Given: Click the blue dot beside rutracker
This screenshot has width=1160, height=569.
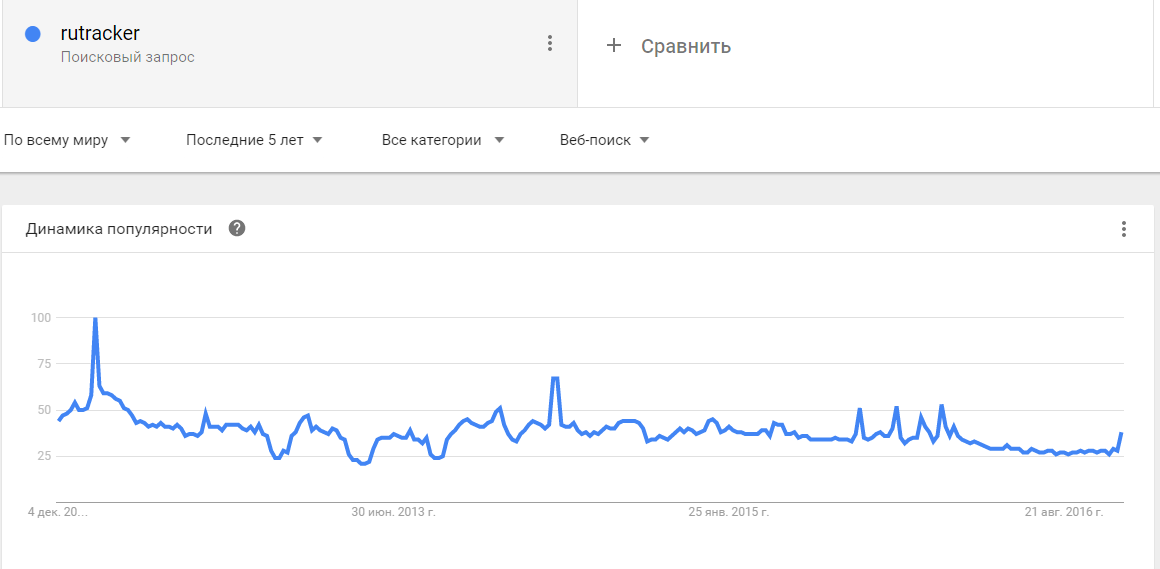Looking at the screenshot, I should (33, 34).
